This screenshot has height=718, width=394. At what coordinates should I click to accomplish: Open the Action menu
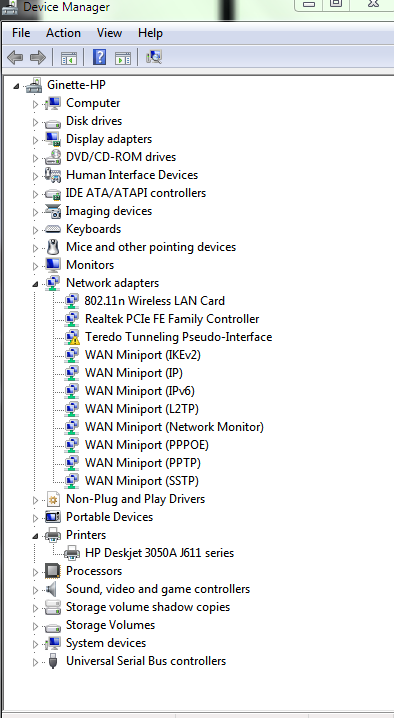(63, 33)
